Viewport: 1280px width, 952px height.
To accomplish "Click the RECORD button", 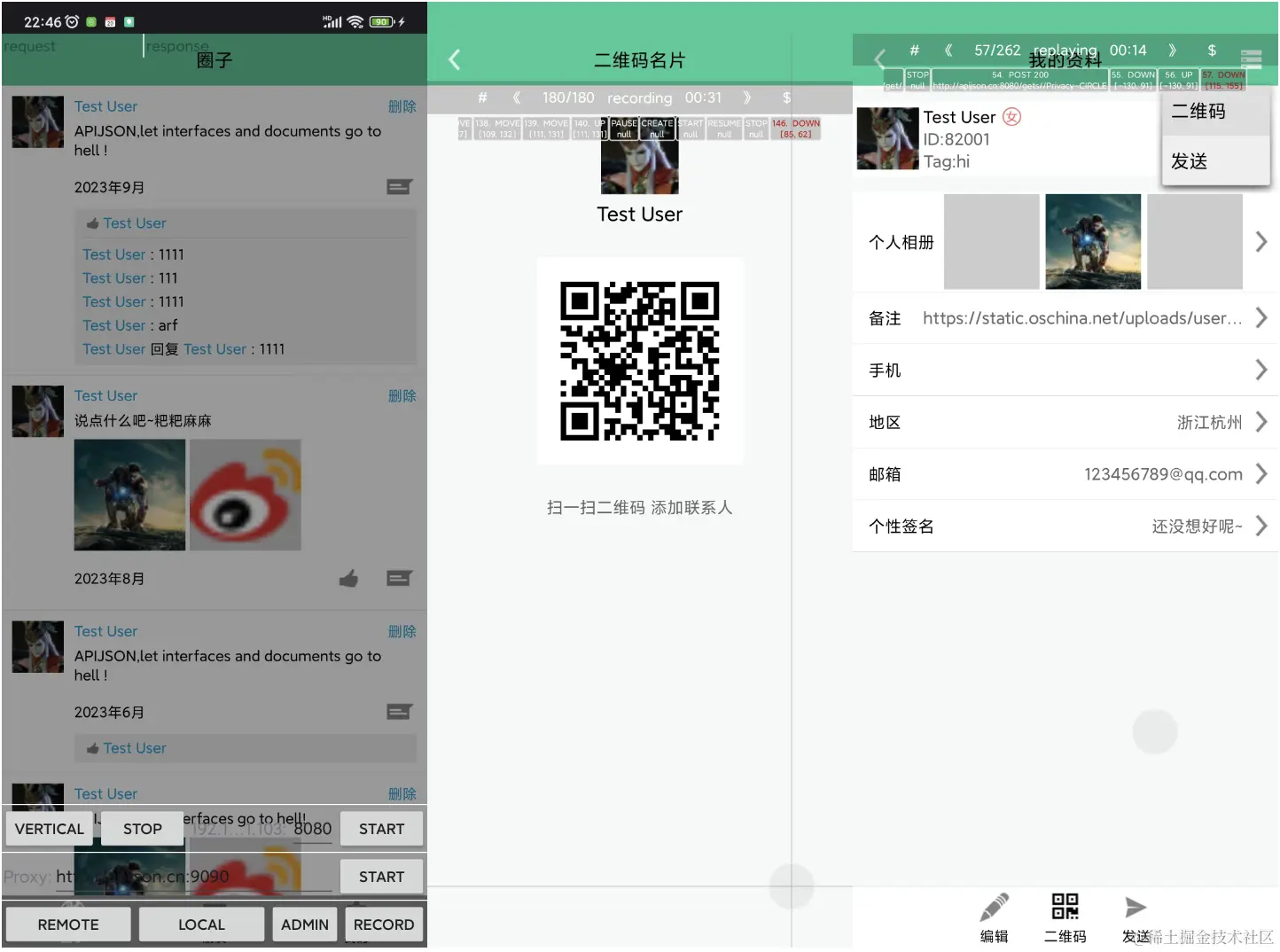I will point(384,925).
